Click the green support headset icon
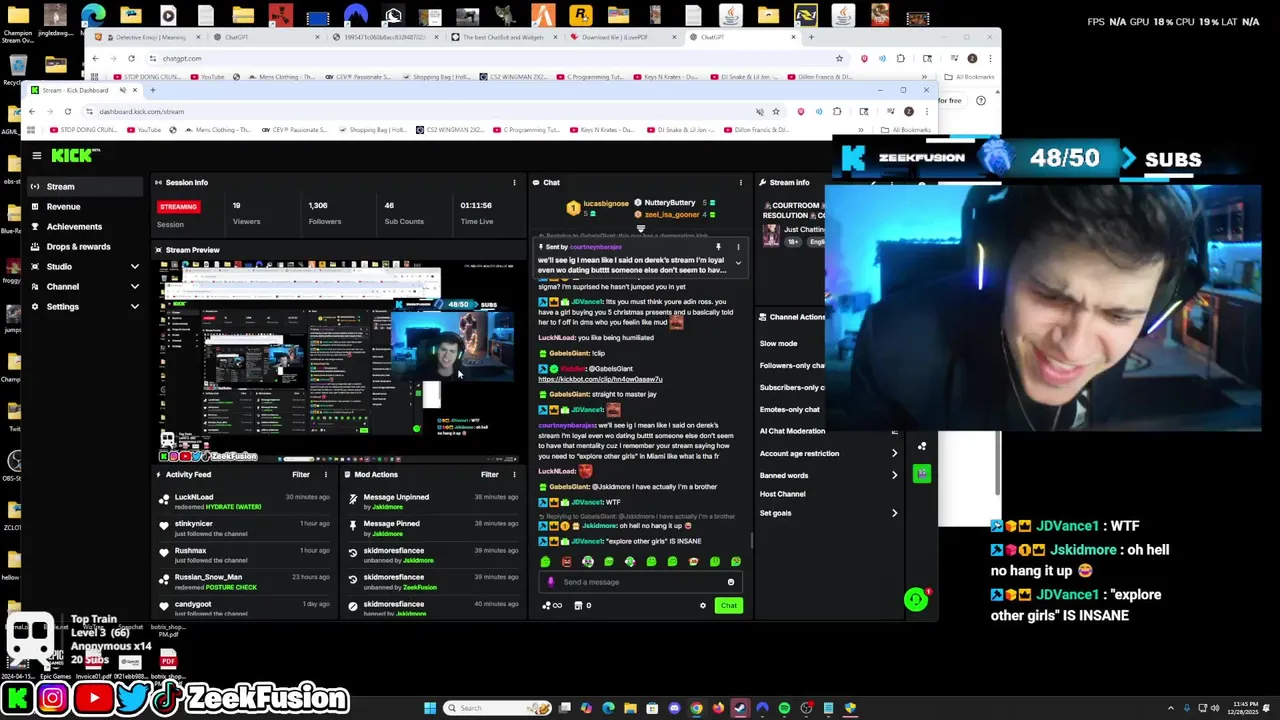Image resolution: width=1280 pixels, height=720 pixels. point(916,599)
